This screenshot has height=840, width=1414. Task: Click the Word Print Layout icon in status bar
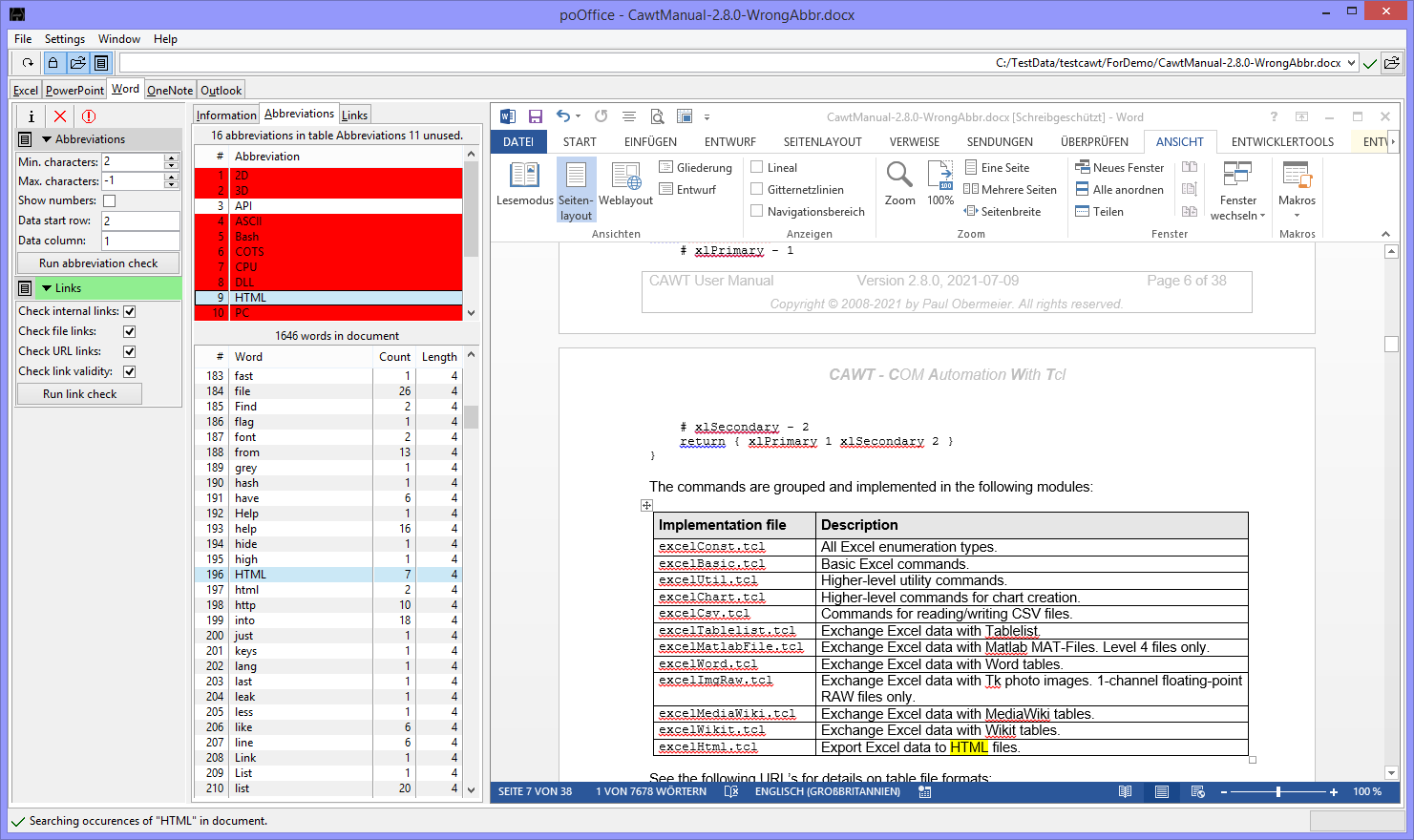pyautogui.click(x=1162, y=791)
